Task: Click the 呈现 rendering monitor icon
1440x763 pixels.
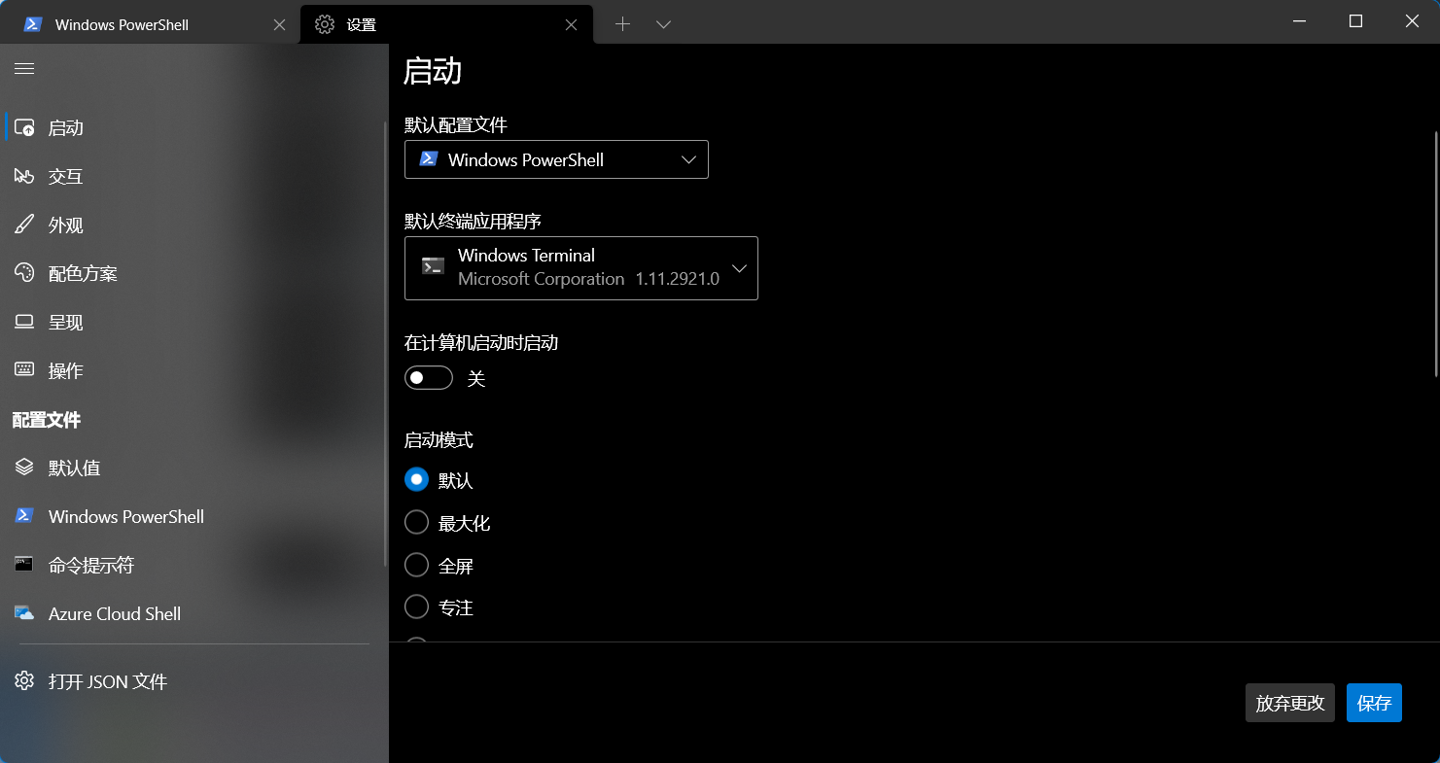Action: (x=24, y=322)
